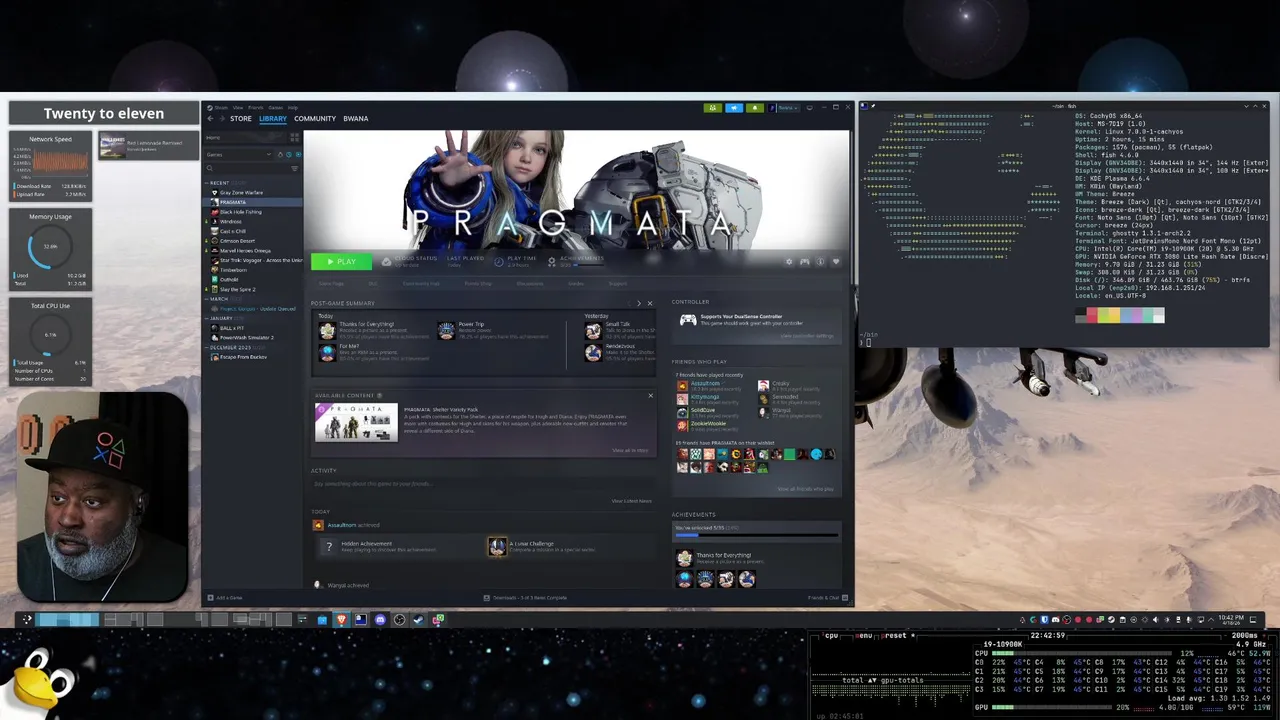Open the Bwana account dropdown
The width and height of the screenshot is (1280, 720).
click(x=790, y=108)
